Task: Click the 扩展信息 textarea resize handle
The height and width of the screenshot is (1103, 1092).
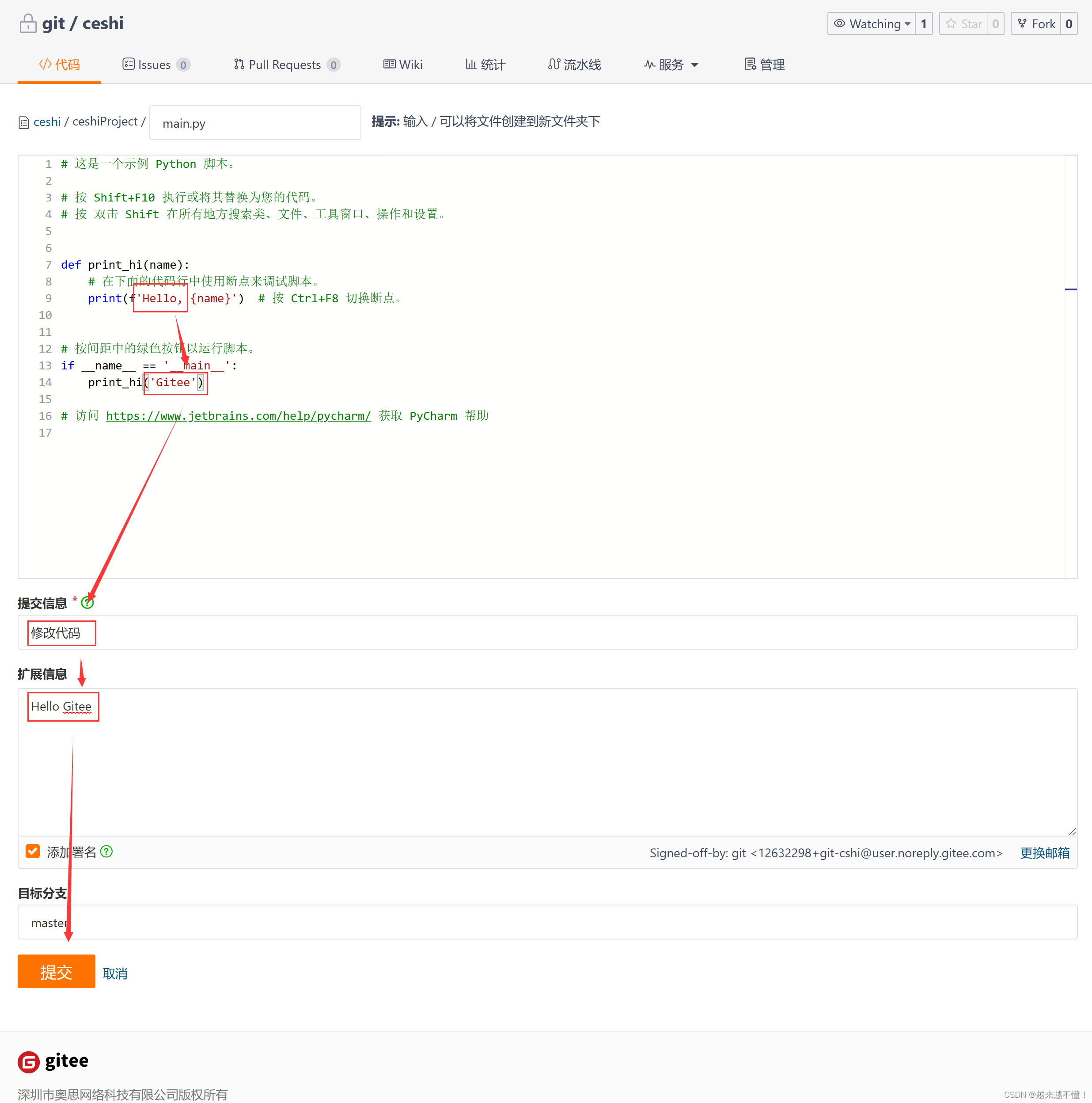Action: [1072, 831]
